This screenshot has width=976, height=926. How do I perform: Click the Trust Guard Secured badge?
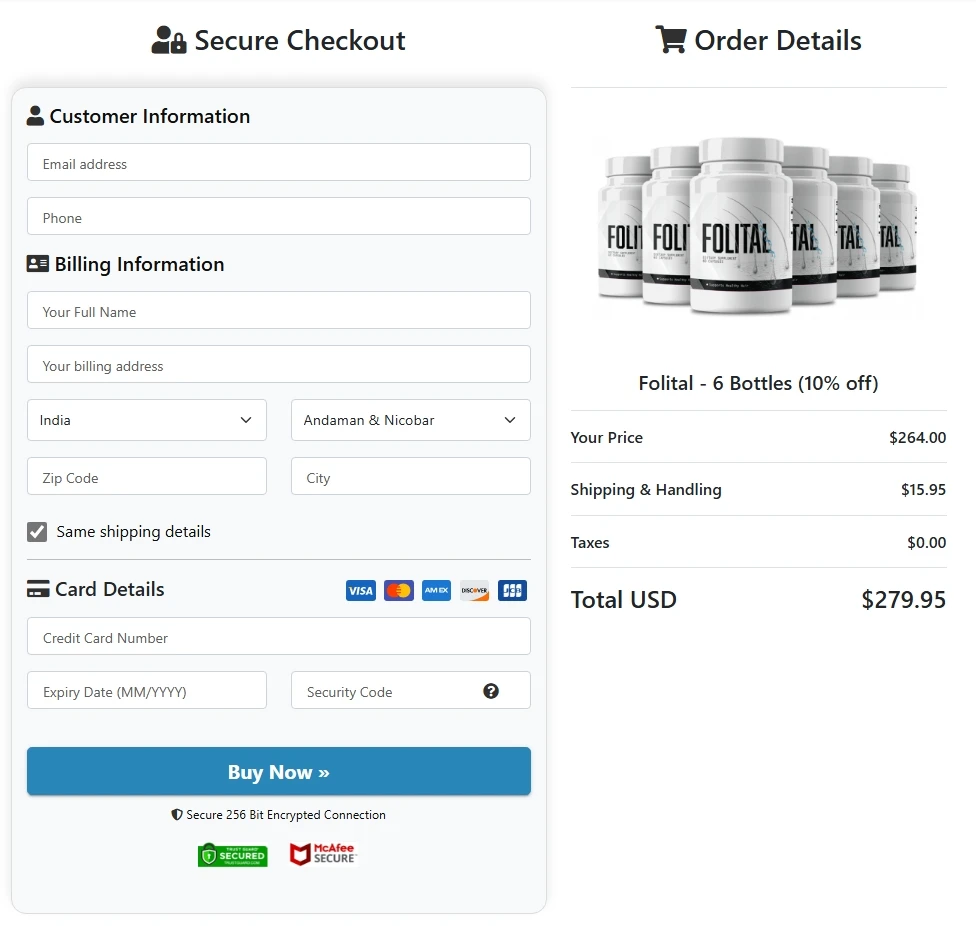(232, 855)
